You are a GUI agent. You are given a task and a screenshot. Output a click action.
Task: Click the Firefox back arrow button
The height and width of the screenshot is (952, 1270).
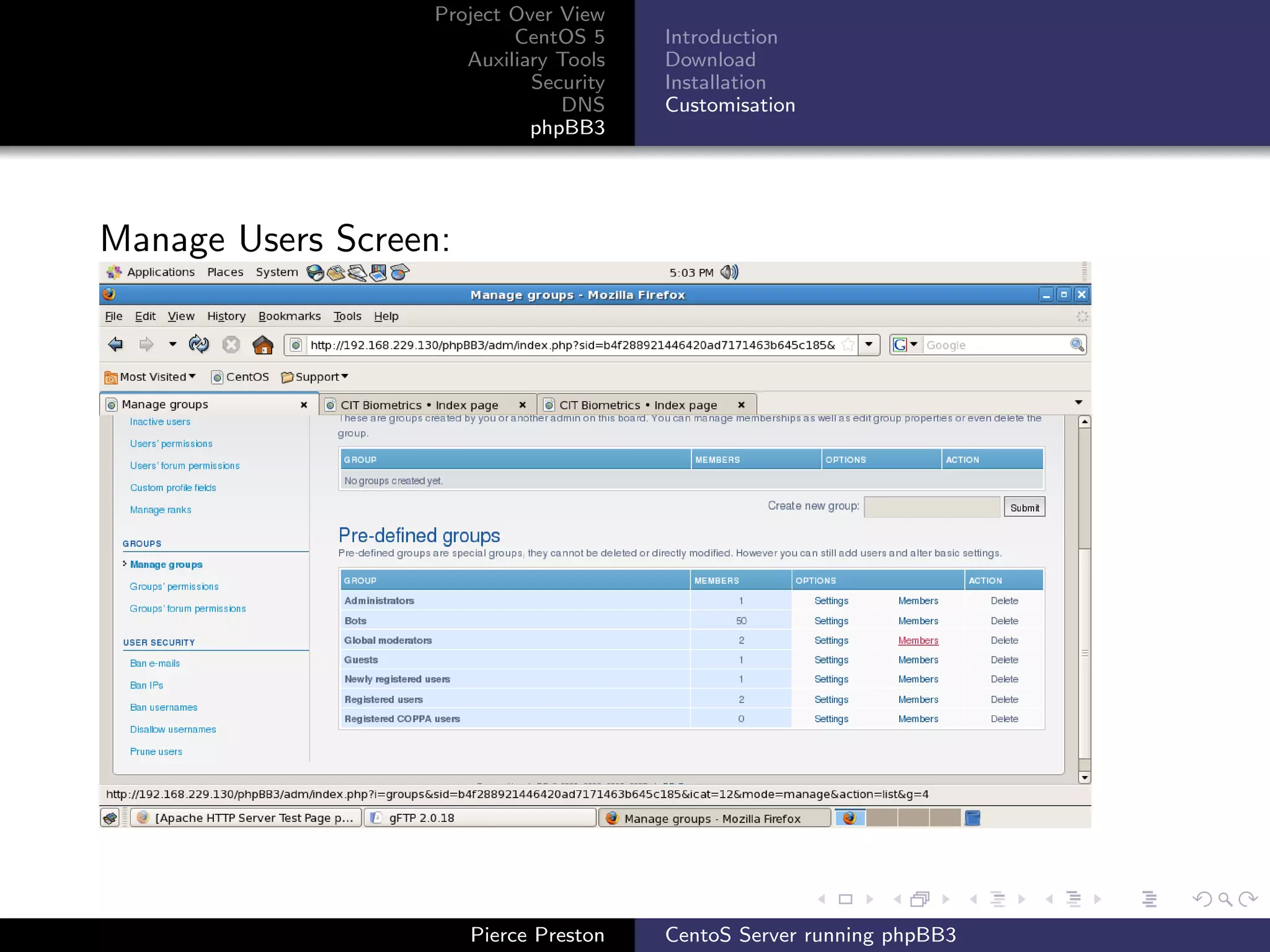coord(115,344)
